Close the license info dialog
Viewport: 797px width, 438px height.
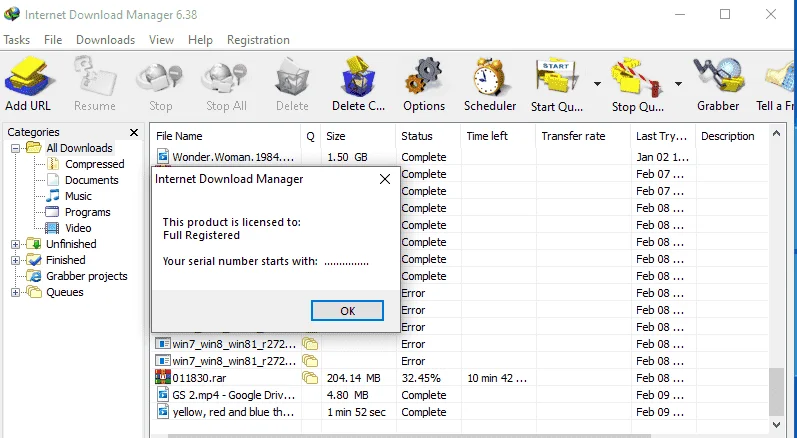(385, 179)
